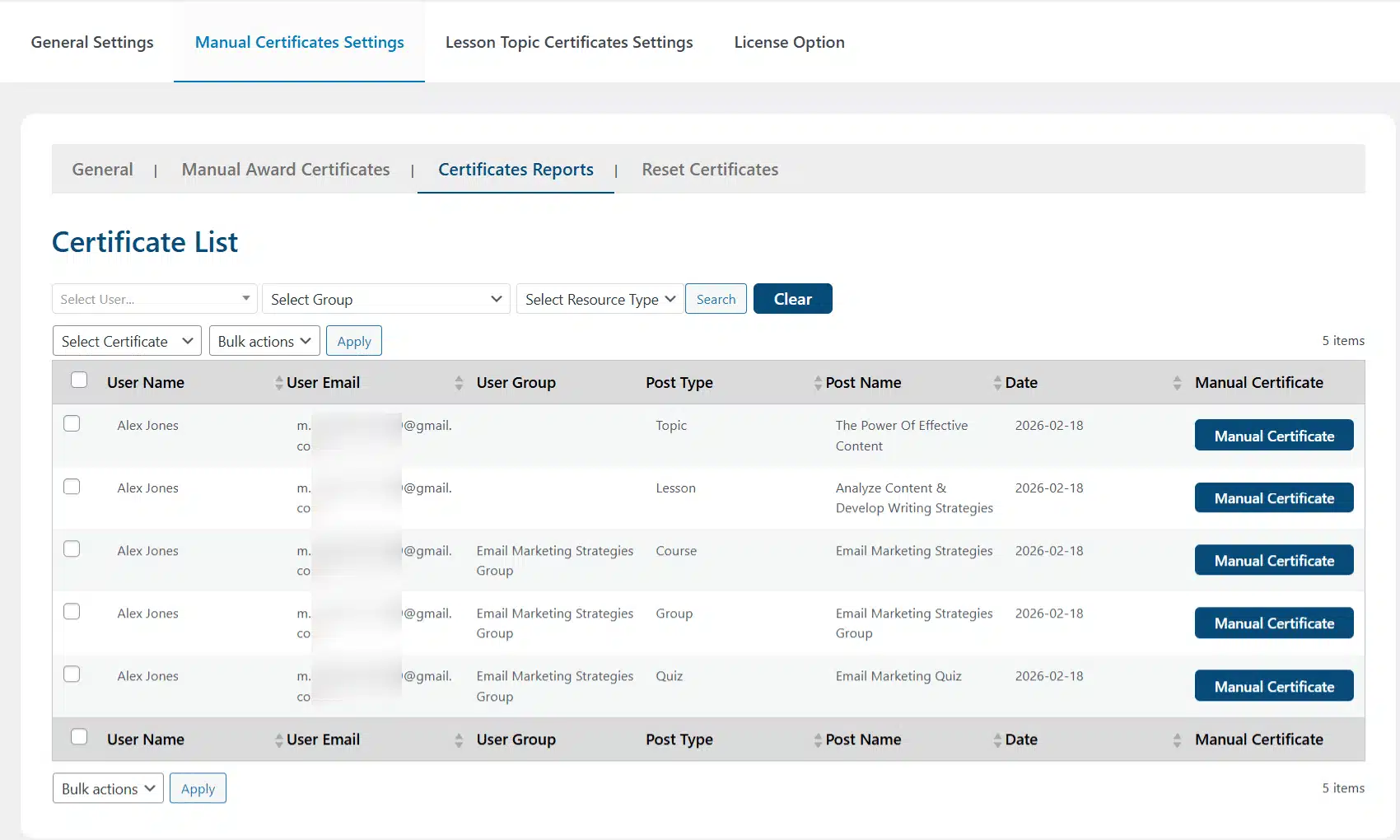Click the top '5 items' count
Image resolution: width=1400 pixels, height=840 pixels.
[x=1343, y=341]
